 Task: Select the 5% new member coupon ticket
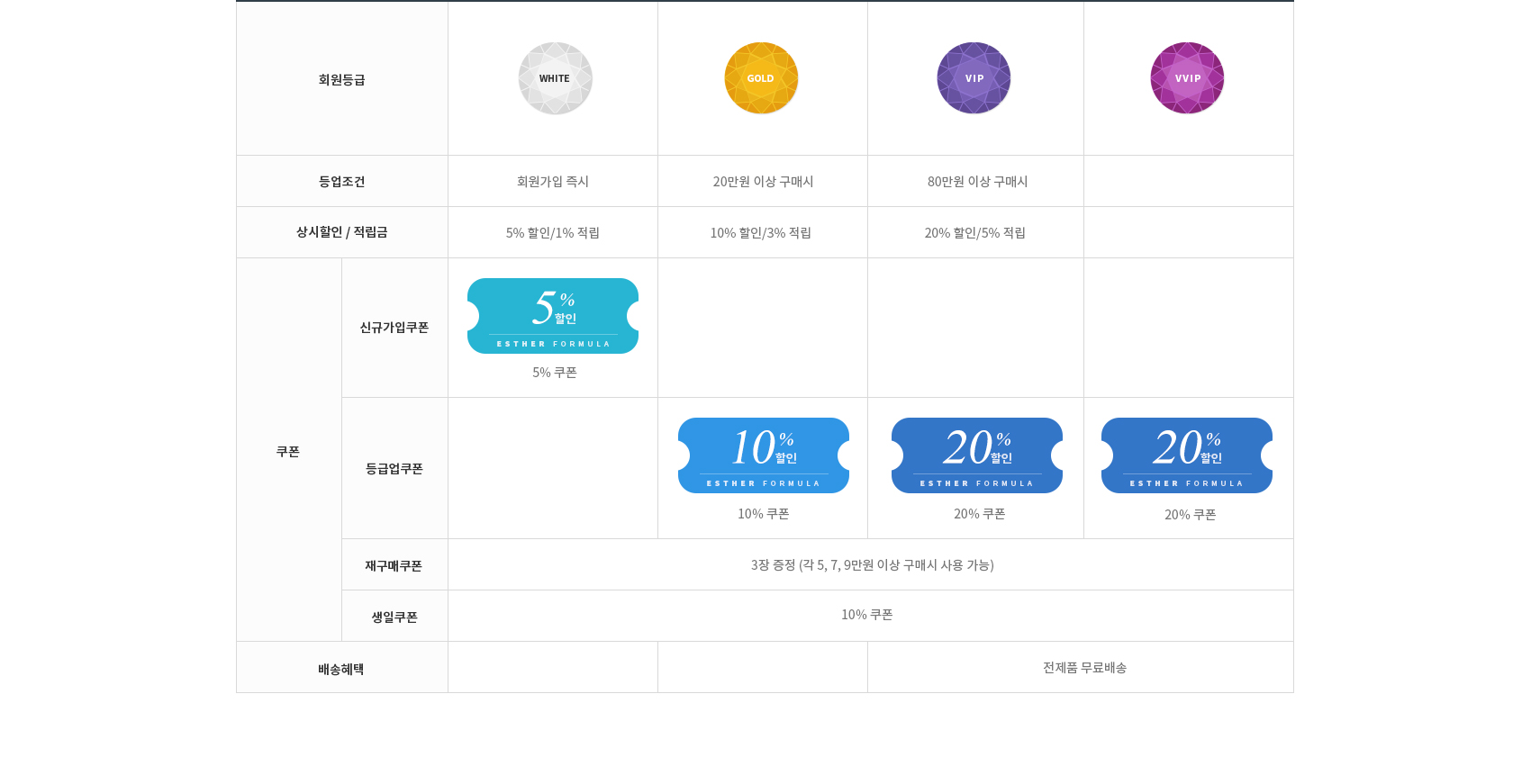[x=553, y=316]
